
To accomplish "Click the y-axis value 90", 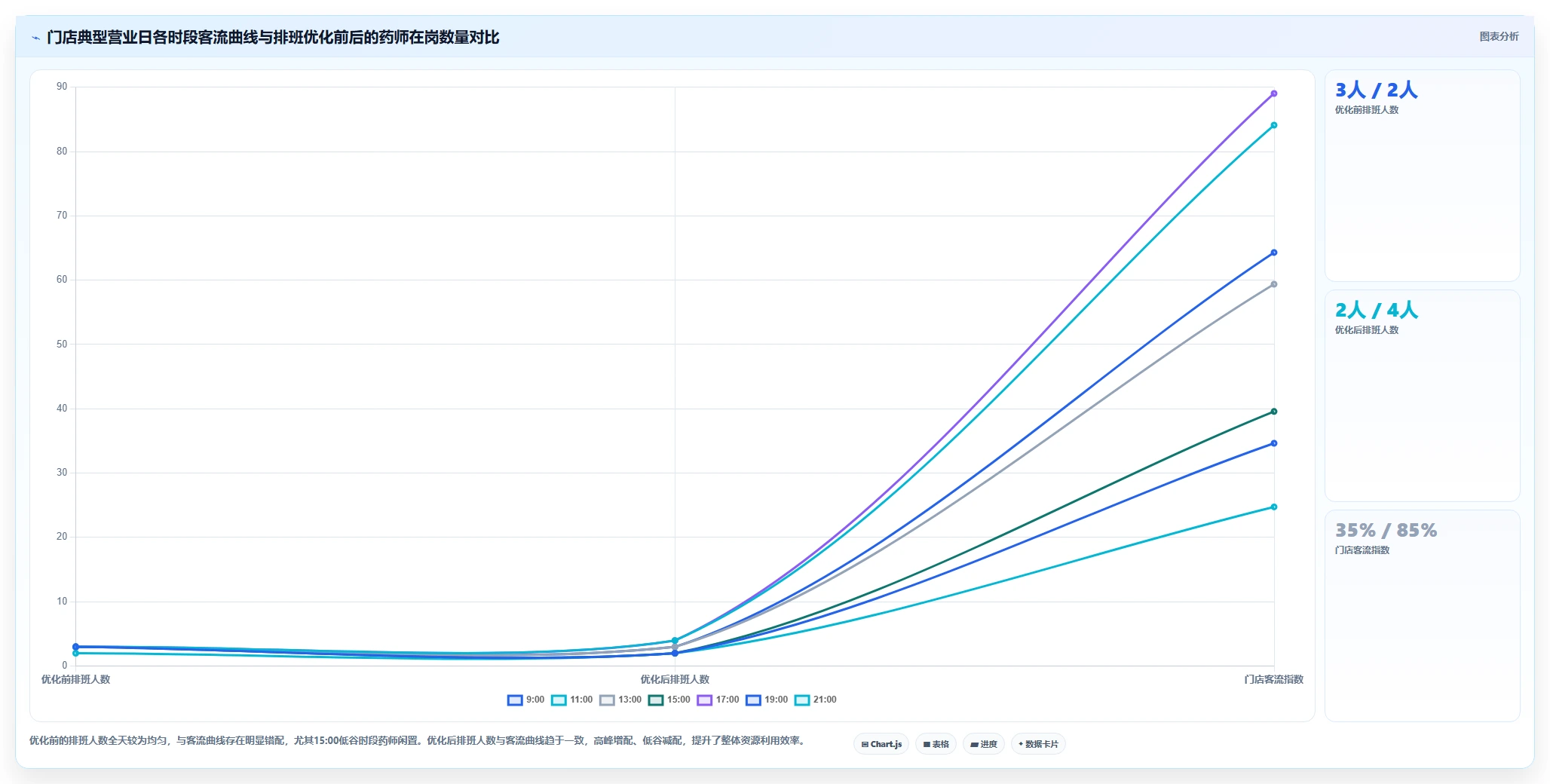I will coord(62,87).
